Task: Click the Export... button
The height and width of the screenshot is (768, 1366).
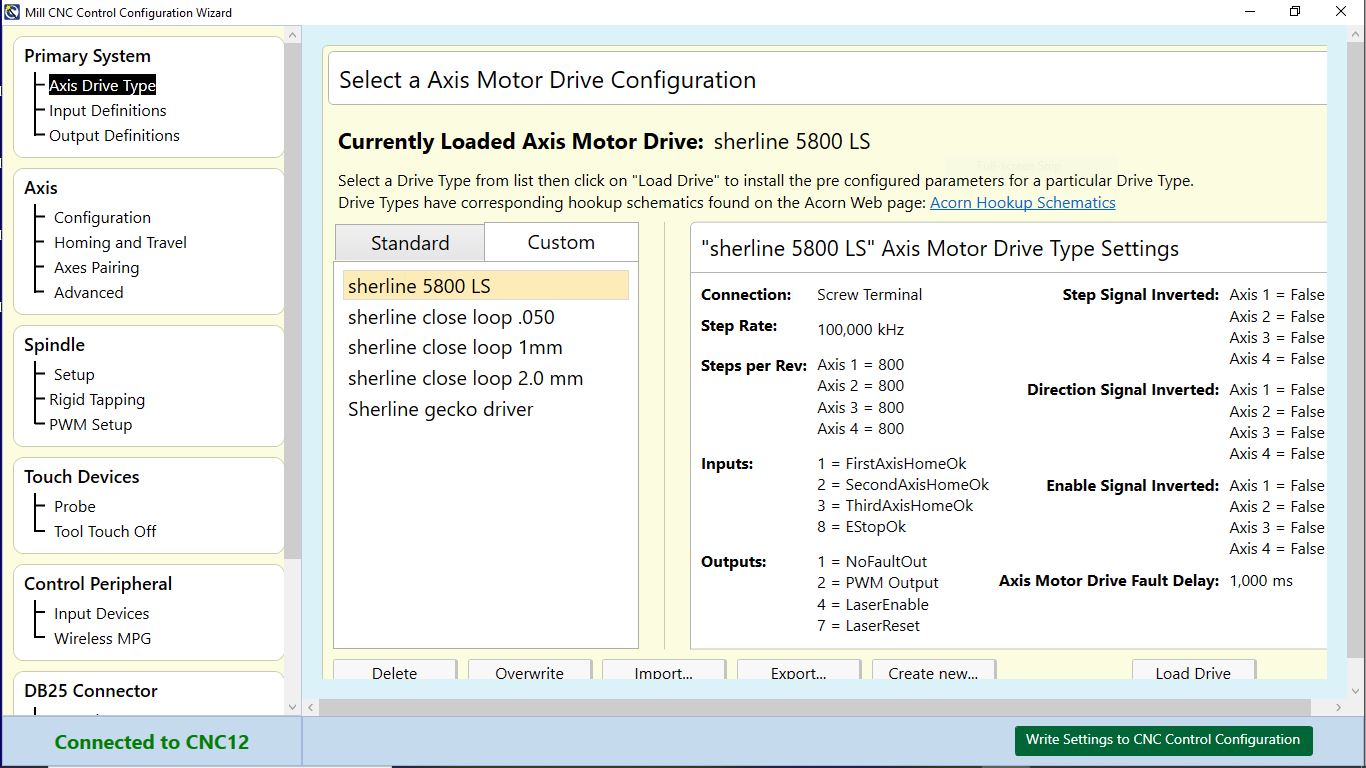Action: click(798, 670)
